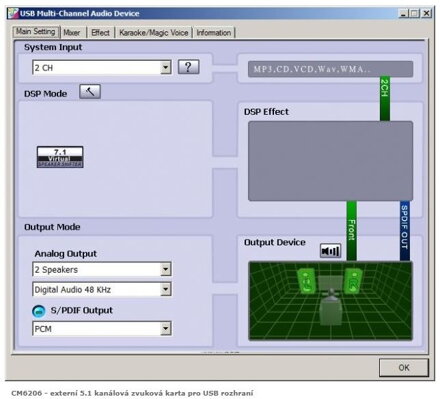Click the listener figure in the 3D room
Image resolution: width=440 pixels, height=399 pixels.
331,307
